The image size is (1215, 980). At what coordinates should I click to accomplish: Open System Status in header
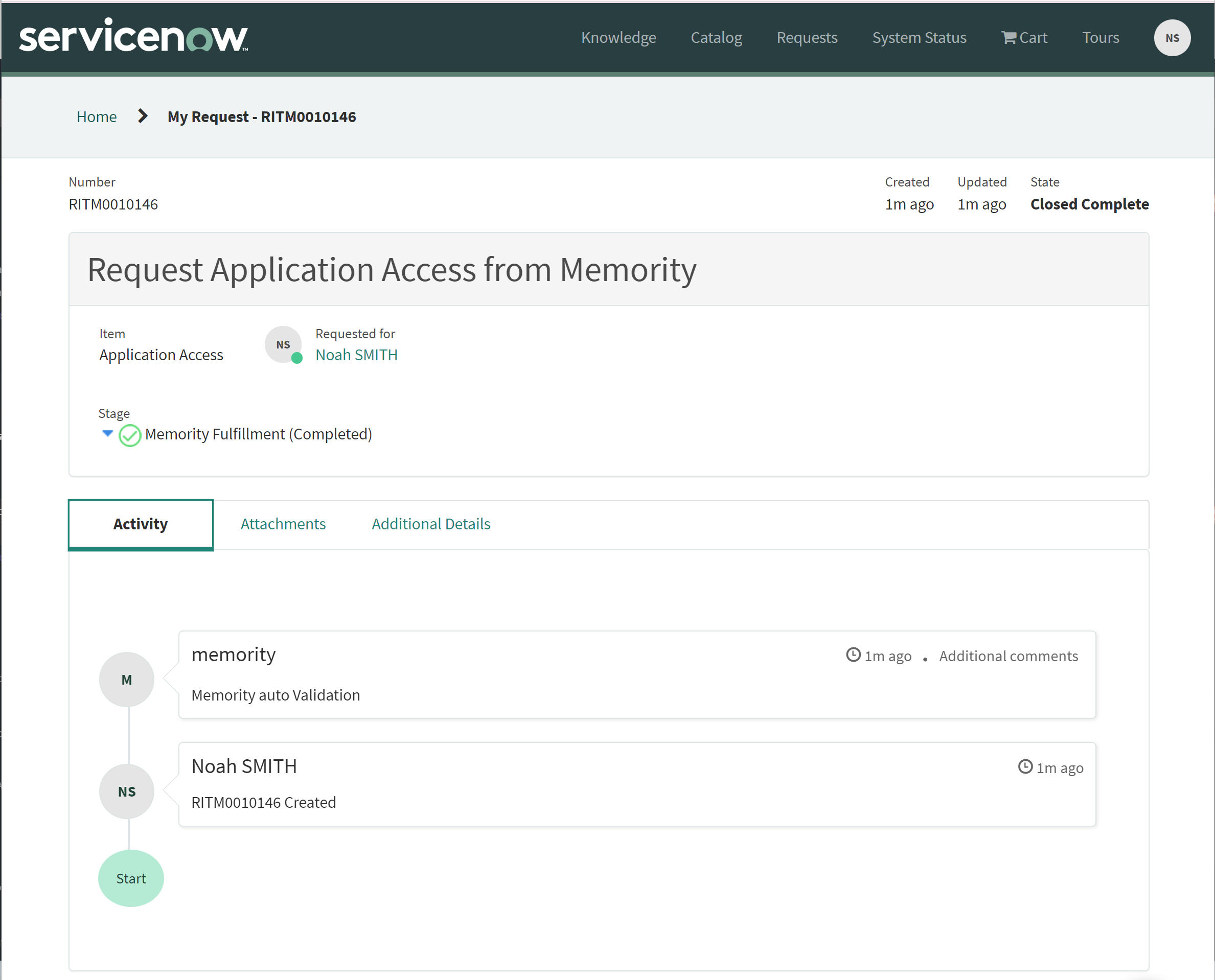tap(919, 38)
